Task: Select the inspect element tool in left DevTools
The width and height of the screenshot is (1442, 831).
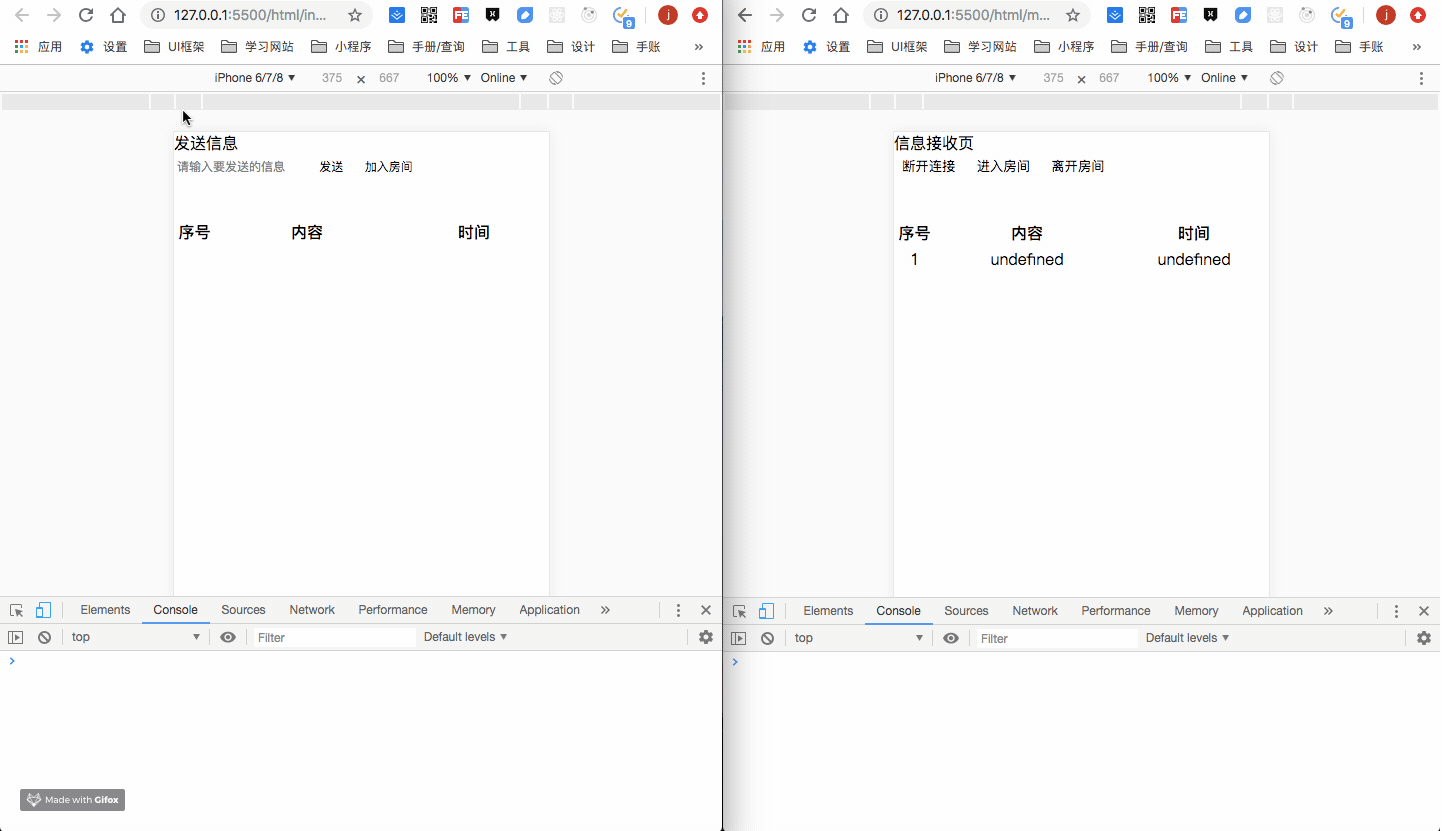Action: coord(16,609)
